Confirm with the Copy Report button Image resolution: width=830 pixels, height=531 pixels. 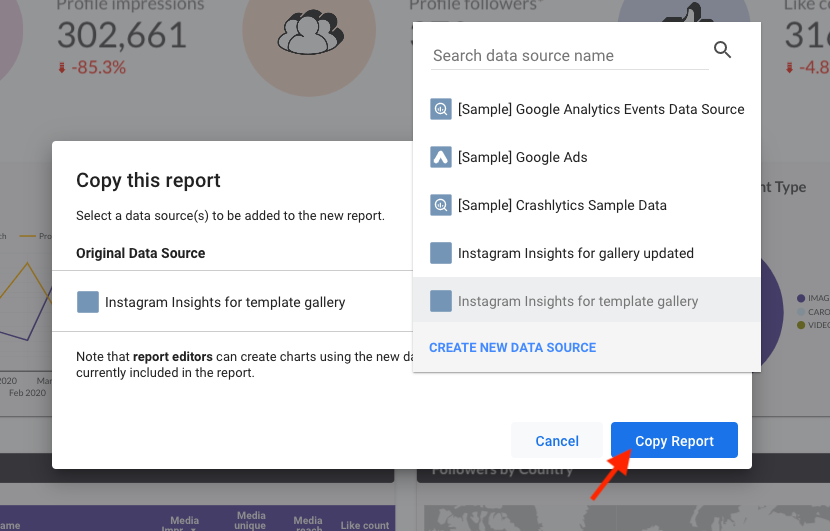tap(674, 440)
